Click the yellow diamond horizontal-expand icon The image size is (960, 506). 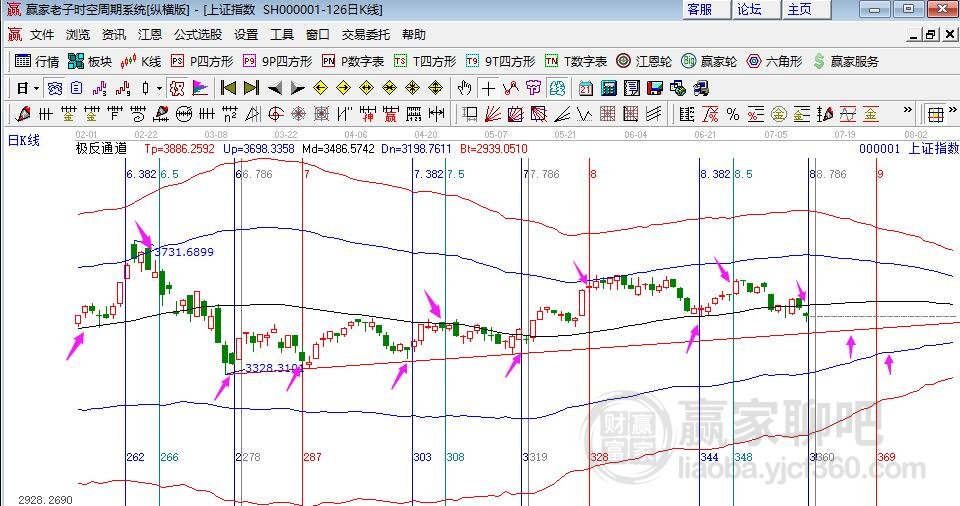tap(366, 88)
